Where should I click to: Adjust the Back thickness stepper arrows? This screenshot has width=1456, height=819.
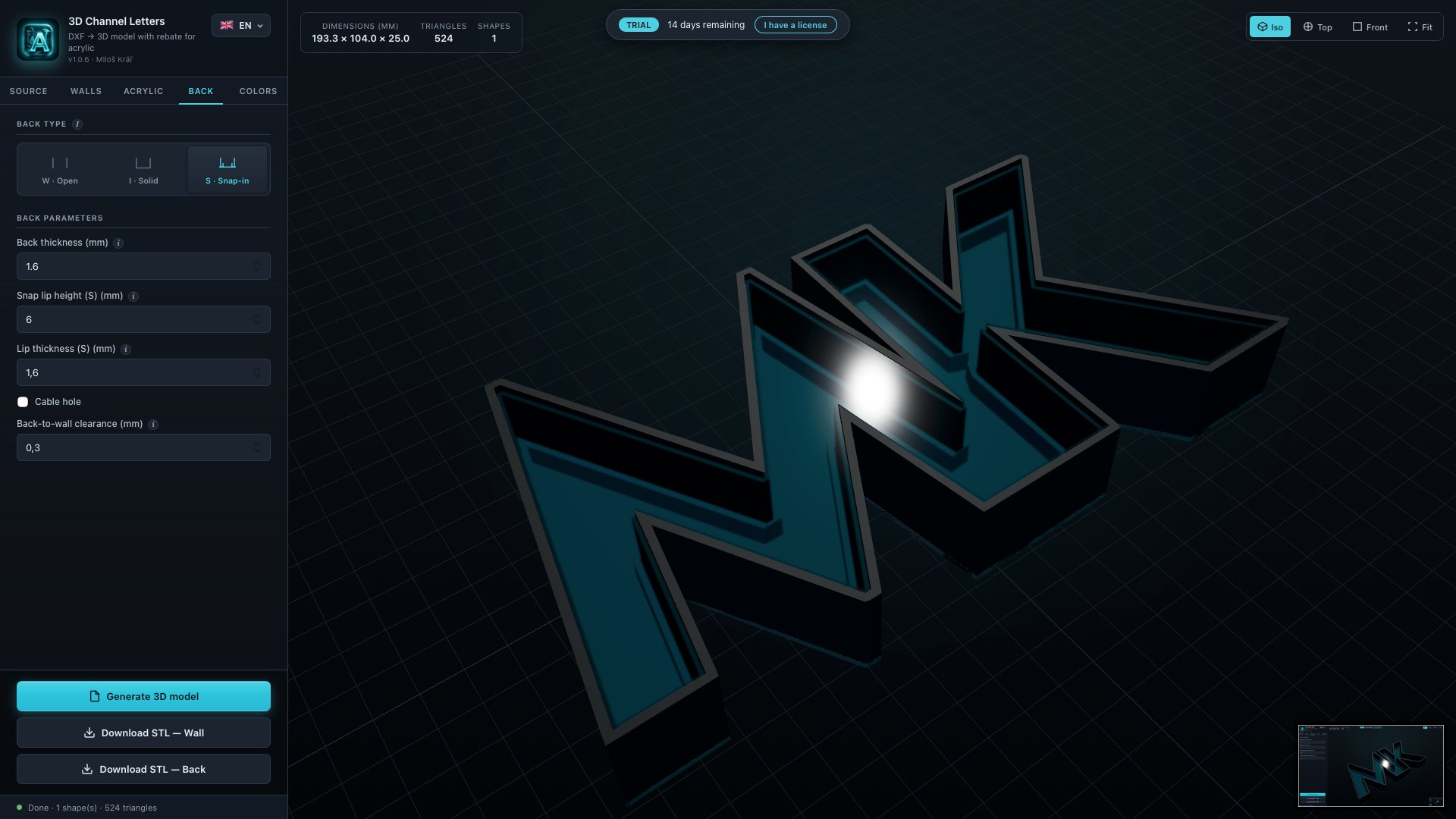pyautogui.click(x=256, y=266)
